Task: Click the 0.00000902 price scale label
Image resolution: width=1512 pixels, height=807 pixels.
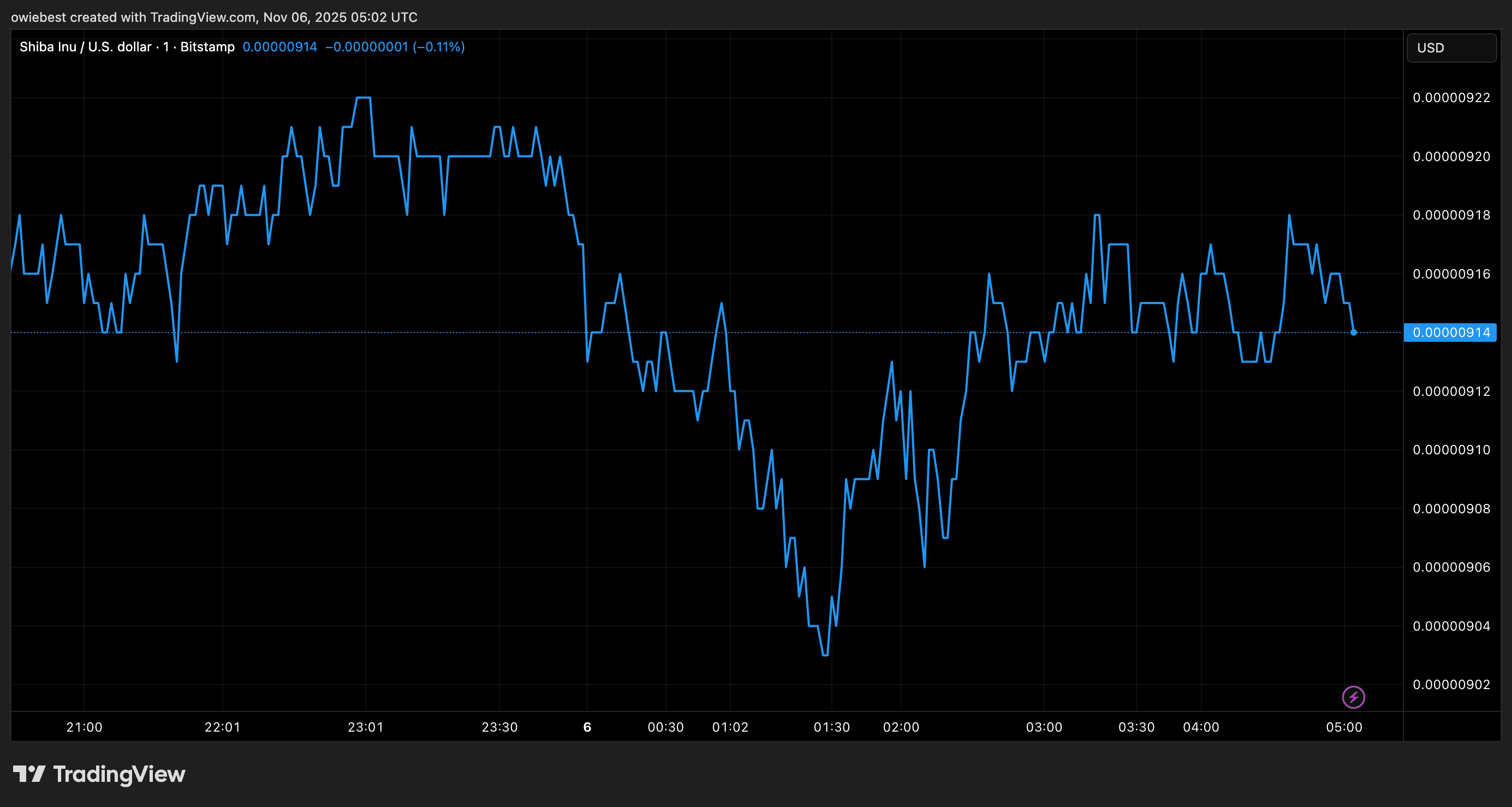Action: pos(1451,684)
